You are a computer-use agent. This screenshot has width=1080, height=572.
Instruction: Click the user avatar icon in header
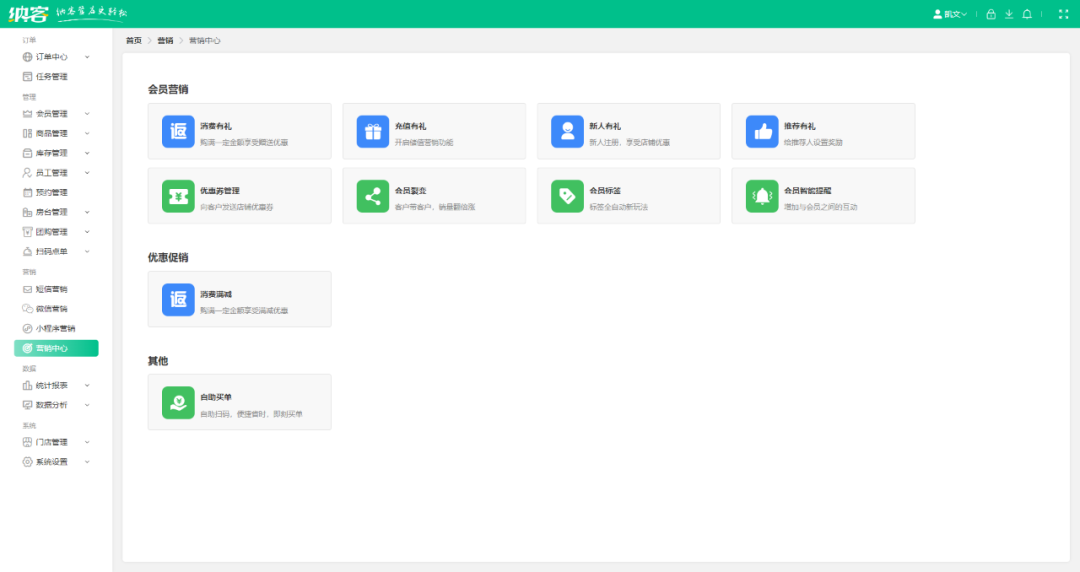pyautogui.click(x=937, y=14)
